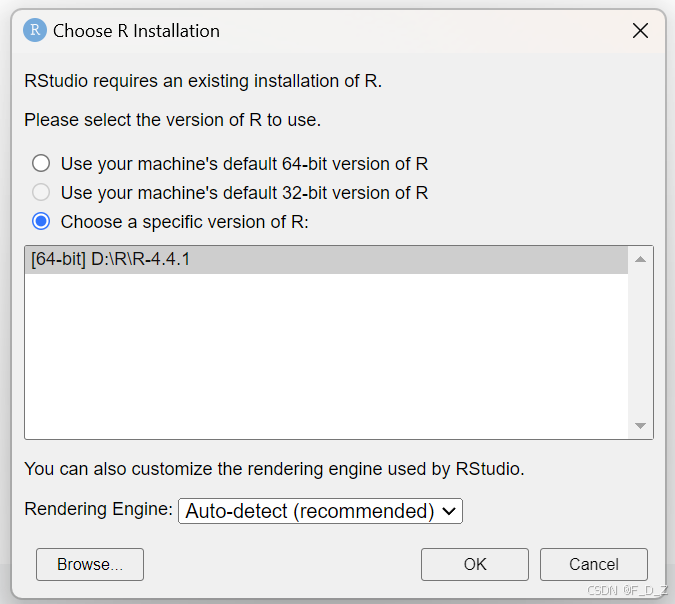
Task: Click the RStudio R logo icon
Action: pyautogui.click(x=35, y=31)
